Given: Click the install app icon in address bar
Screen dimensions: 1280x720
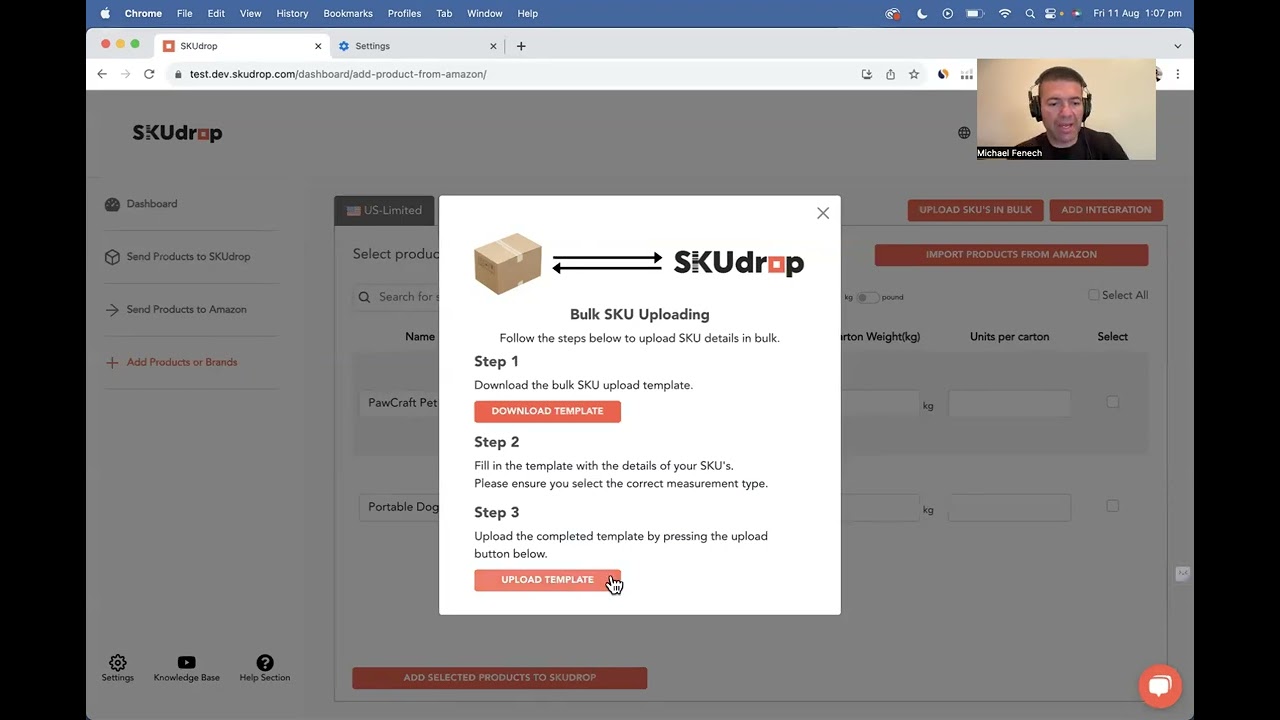Looking at the screenshot, I should (x=867, y=74).
